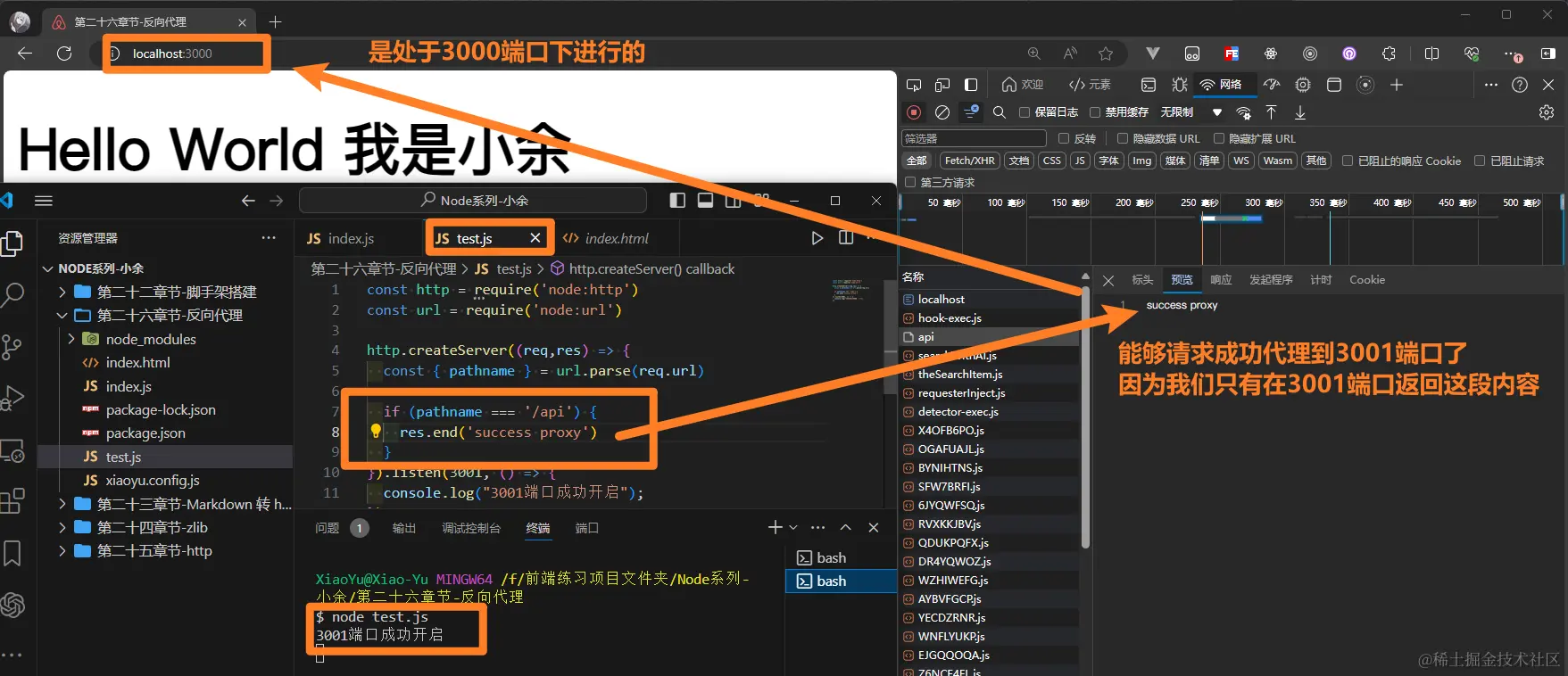Expand 第二十四章节-zlib folder
Image resolution: width=1568 pixels, height=676 pixels.
click(62, 527)
